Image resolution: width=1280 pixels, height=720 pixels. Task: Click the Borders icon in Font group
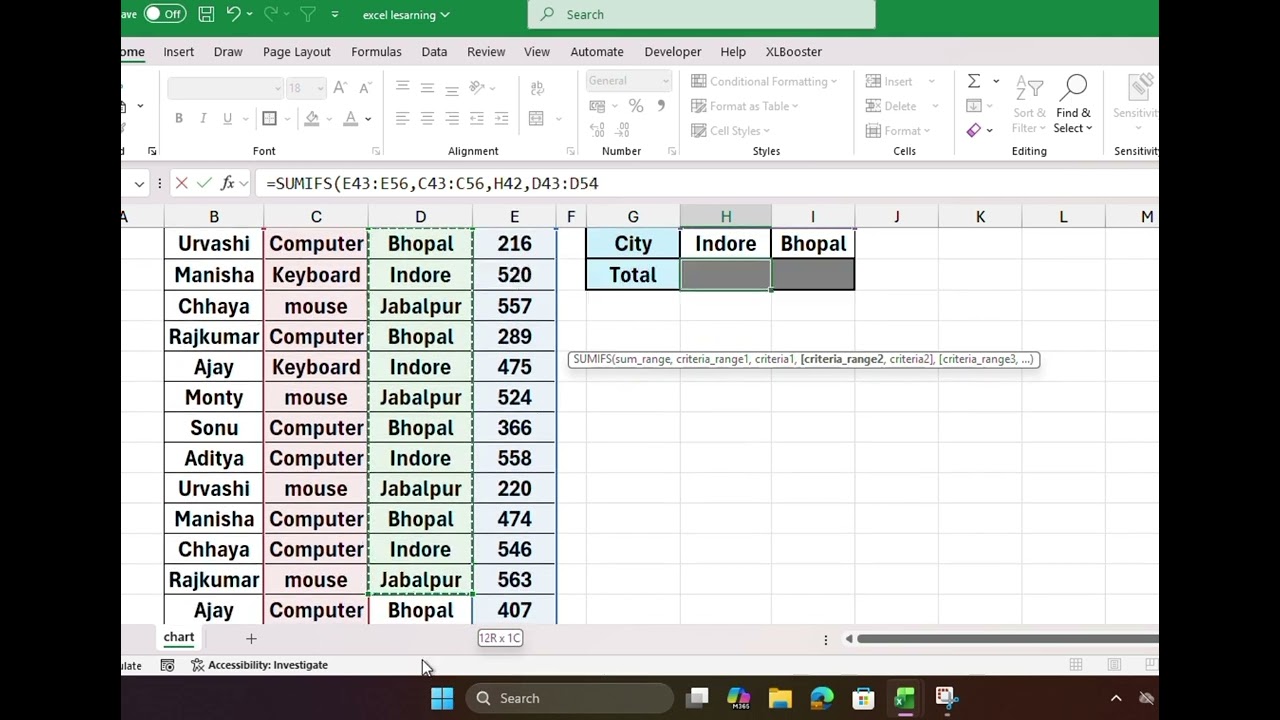(269, 118)
